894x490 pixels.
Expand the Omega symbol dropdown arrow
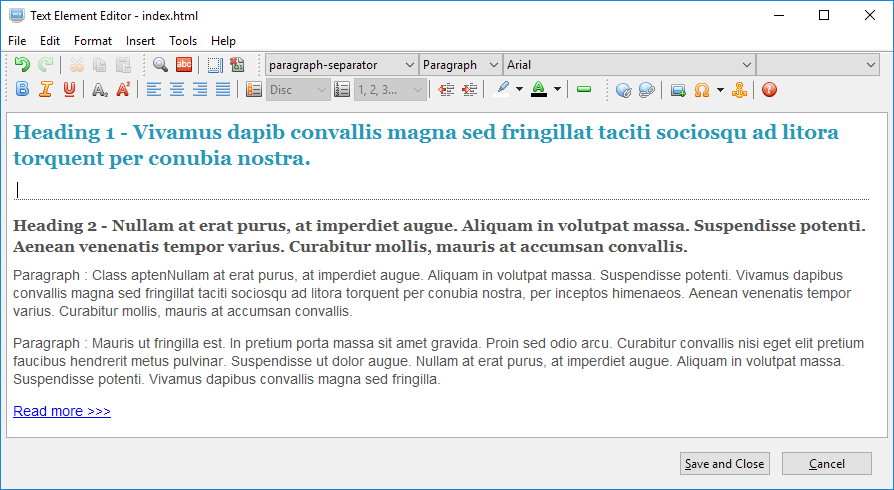[x=720, y=90]
